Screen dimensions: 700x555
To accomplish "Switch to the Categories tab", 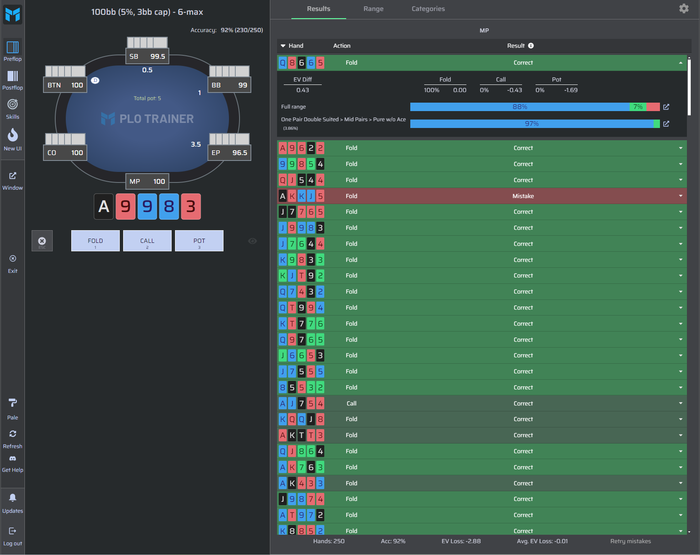I will 428,9.
